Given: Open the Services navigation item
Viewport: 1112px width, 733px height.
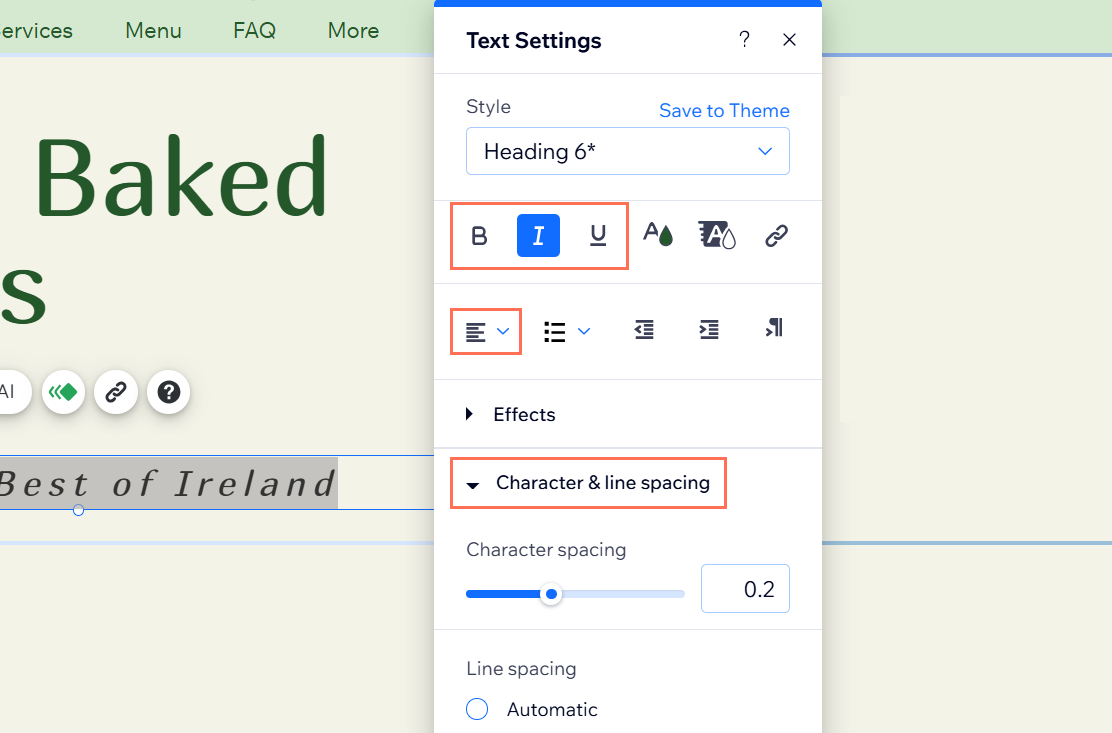Looking at the screenshot, I should click(x=35, y=30).
